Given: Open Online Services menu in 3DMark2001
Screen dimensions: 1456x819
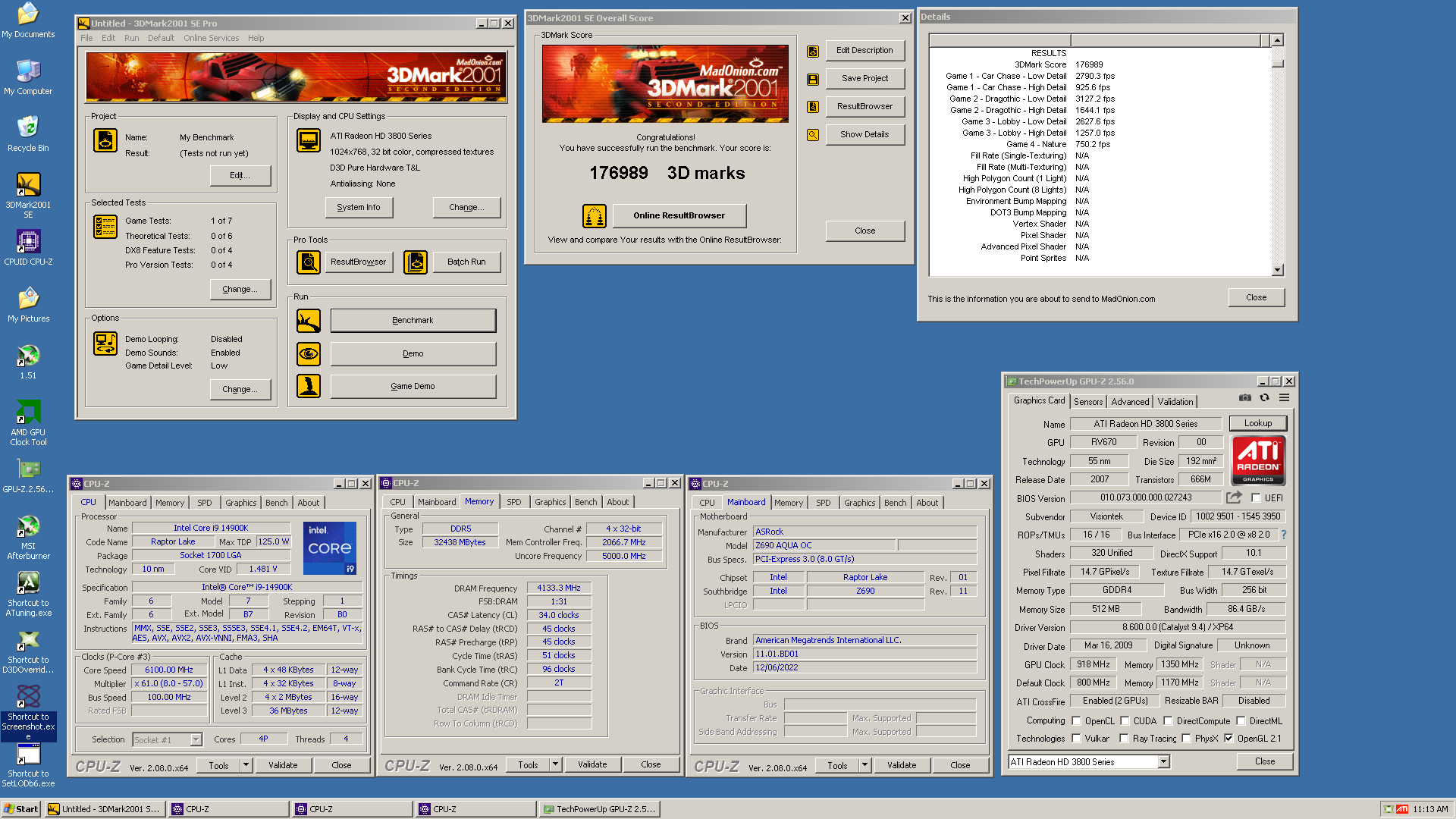Looking at the screenshot, I should tap(211, 38).
